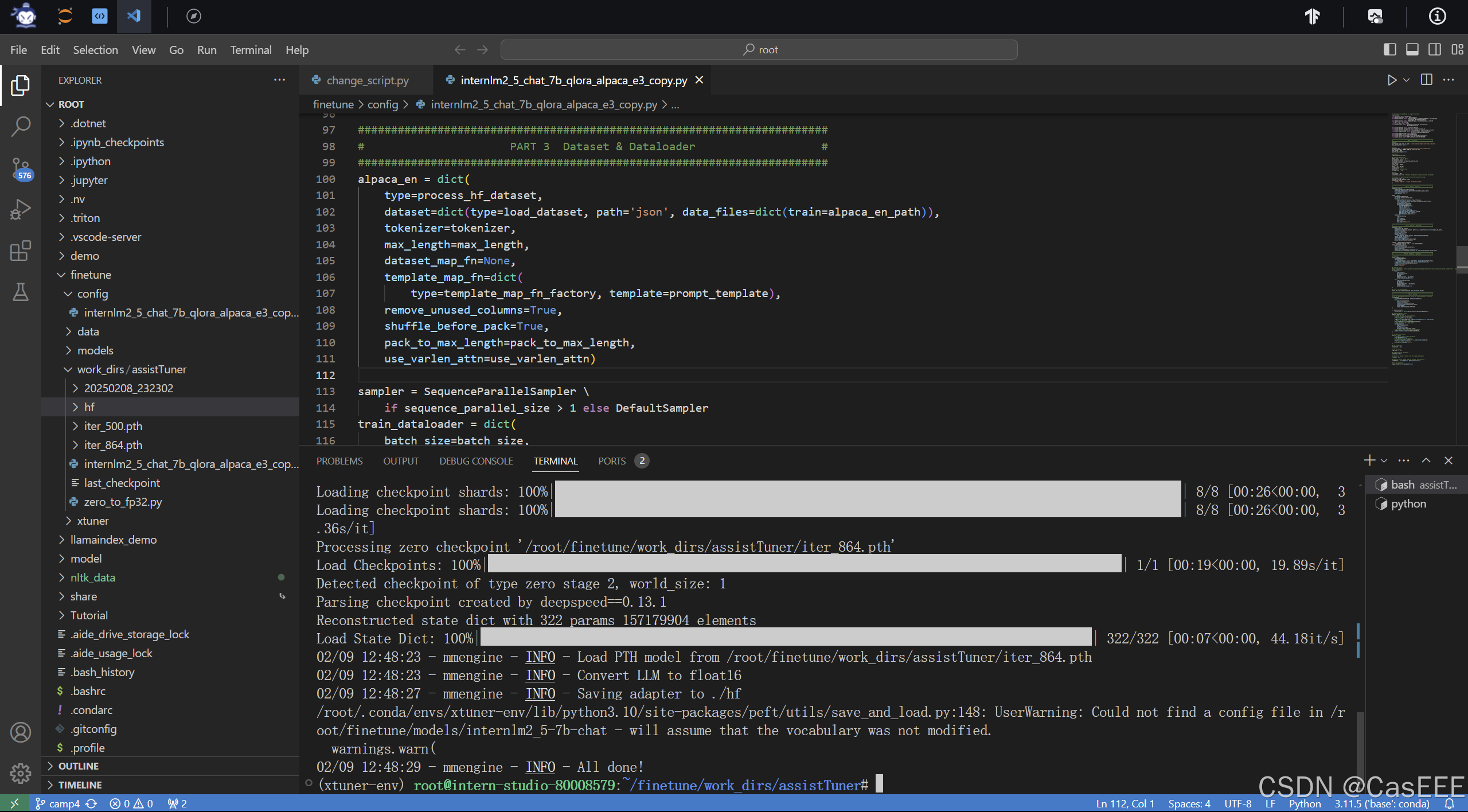
Task: Toggle the bottom panel visibility
Action: coord(1412,50)
